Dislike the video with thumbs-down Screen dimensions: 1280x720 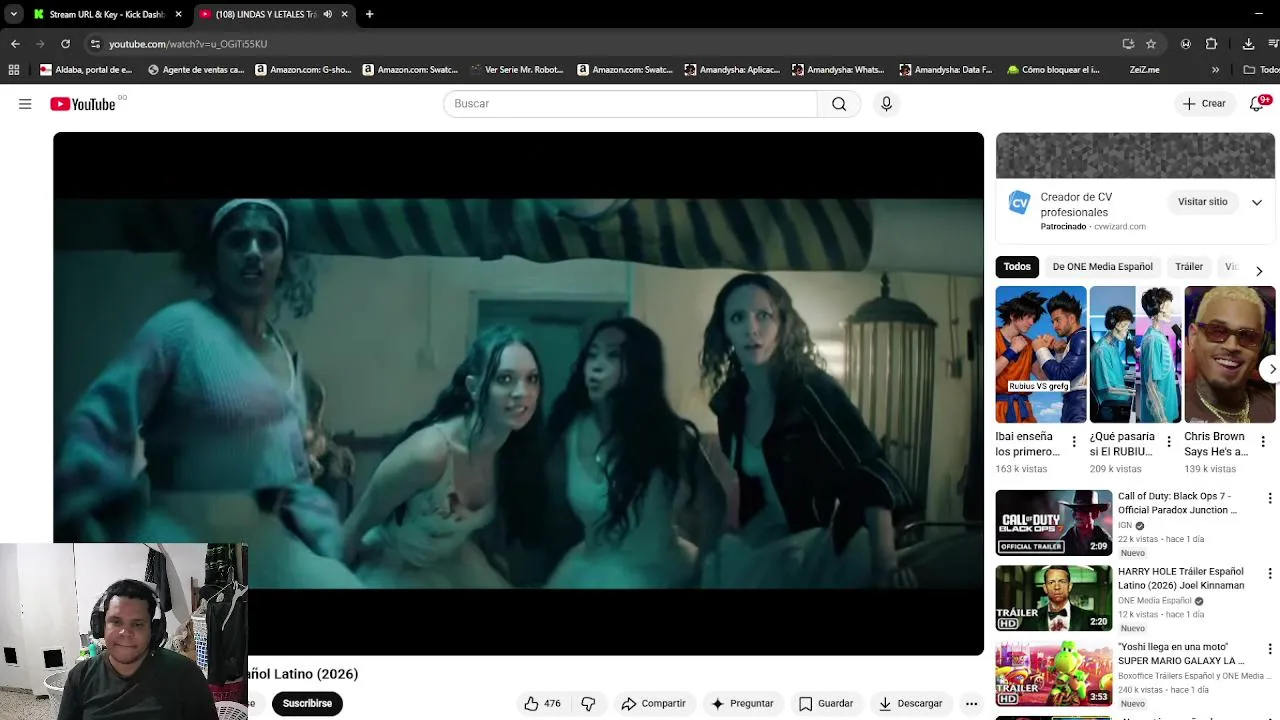(x=588, y=704)
